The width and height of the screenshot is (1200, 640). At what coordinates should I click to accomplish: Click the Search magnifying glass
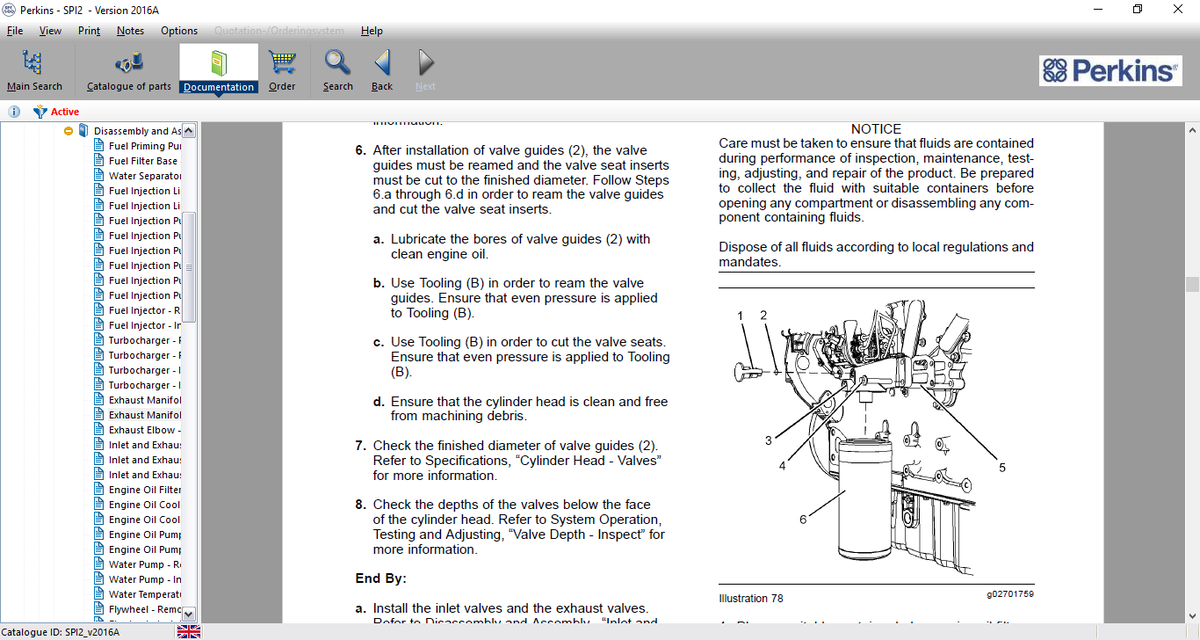pyautogui.click(x=338, y=64)
